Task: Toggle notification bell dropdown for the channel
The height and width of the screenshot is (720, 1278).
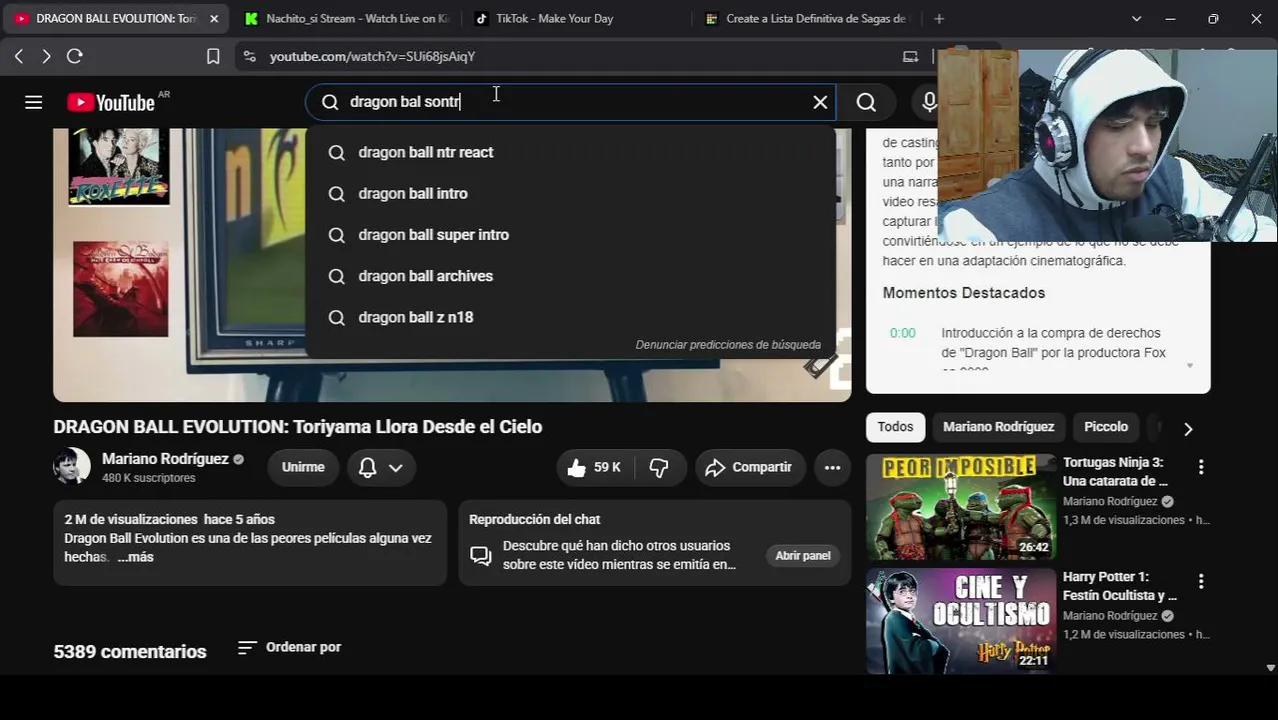Action: (381, 467)
